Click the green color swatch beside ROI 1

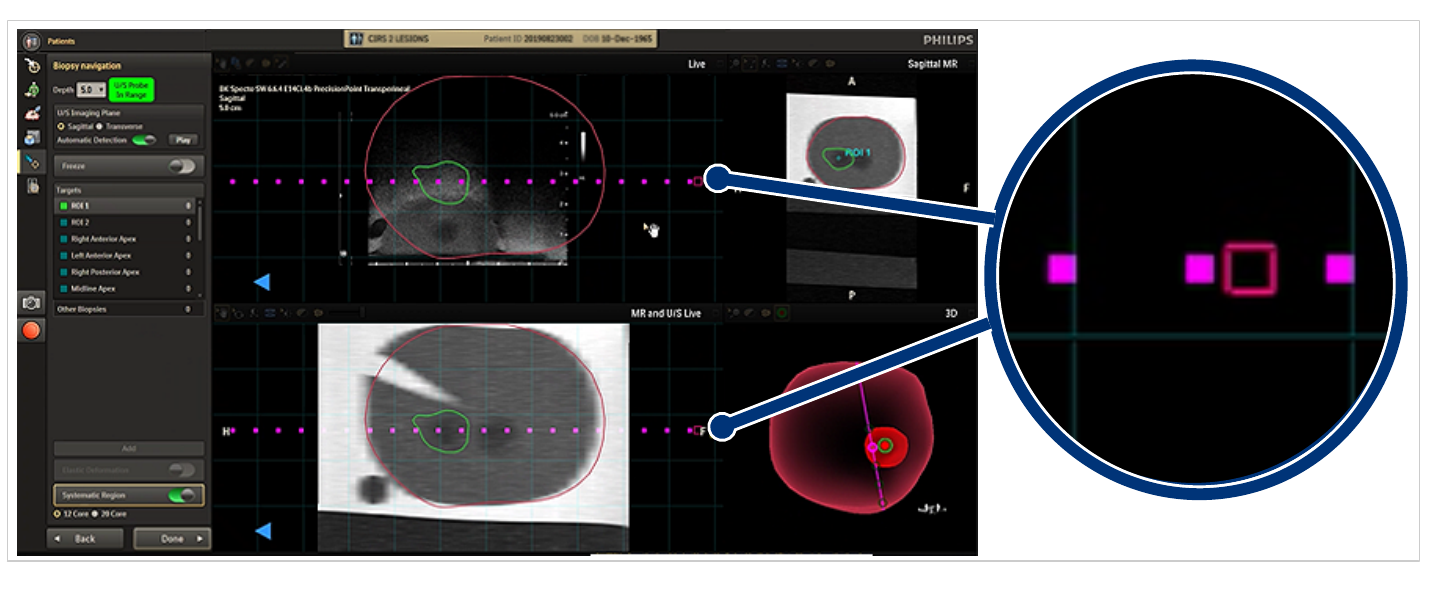(x=64, y=206)
